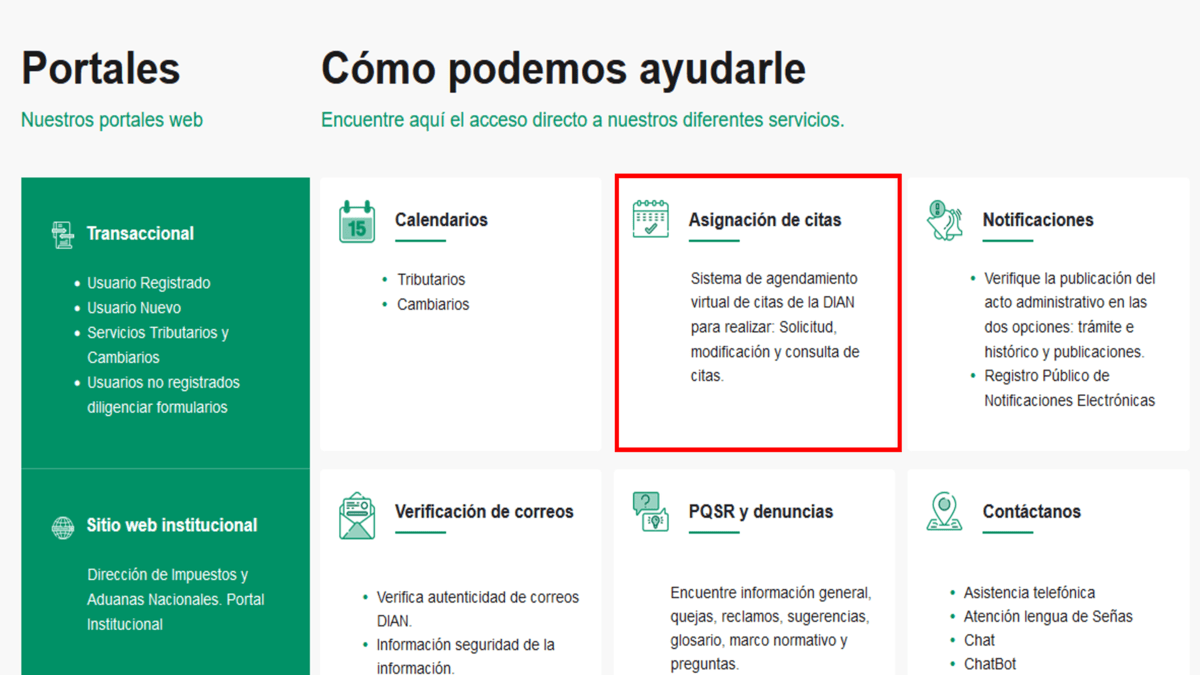1200x675 pixels.
Task: Select Atención lengua de Señas option
Action: [1048, 617]
